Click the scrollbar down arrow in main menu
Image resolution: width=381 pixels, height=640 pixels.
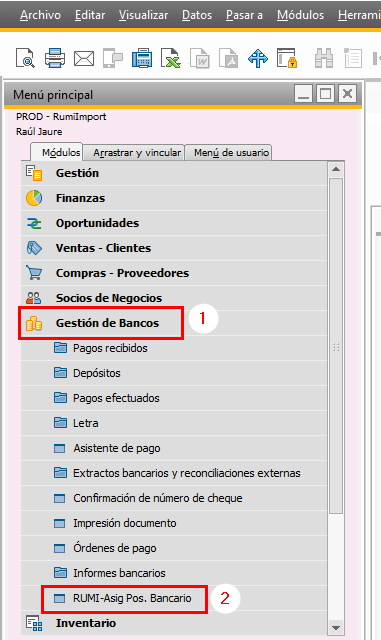tap(336, 627)
